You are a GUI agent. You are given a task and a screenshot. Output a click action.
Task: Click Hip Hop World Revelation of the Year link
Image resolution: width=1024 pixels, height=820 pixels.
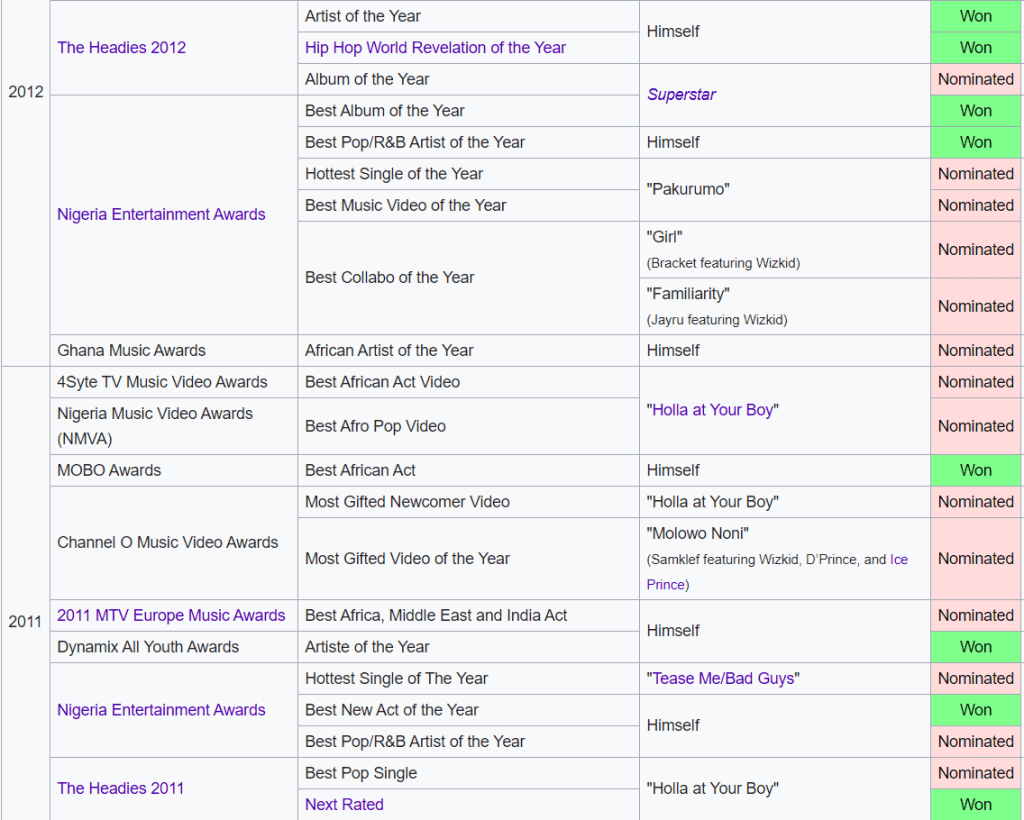(435, 47)
